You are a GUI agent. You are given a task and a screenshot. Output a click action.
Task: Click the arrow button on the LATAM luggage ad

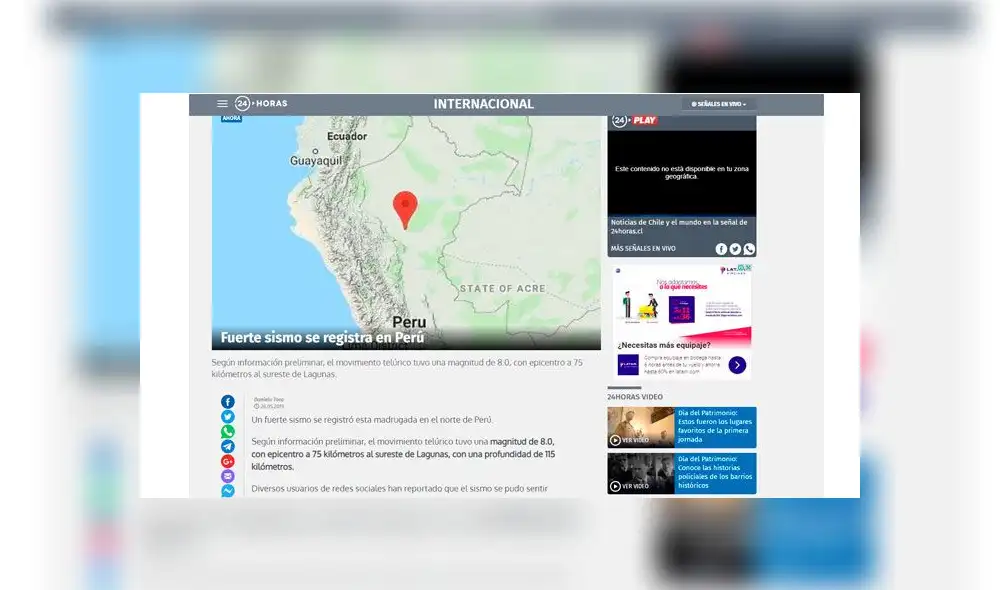[737, 365]
